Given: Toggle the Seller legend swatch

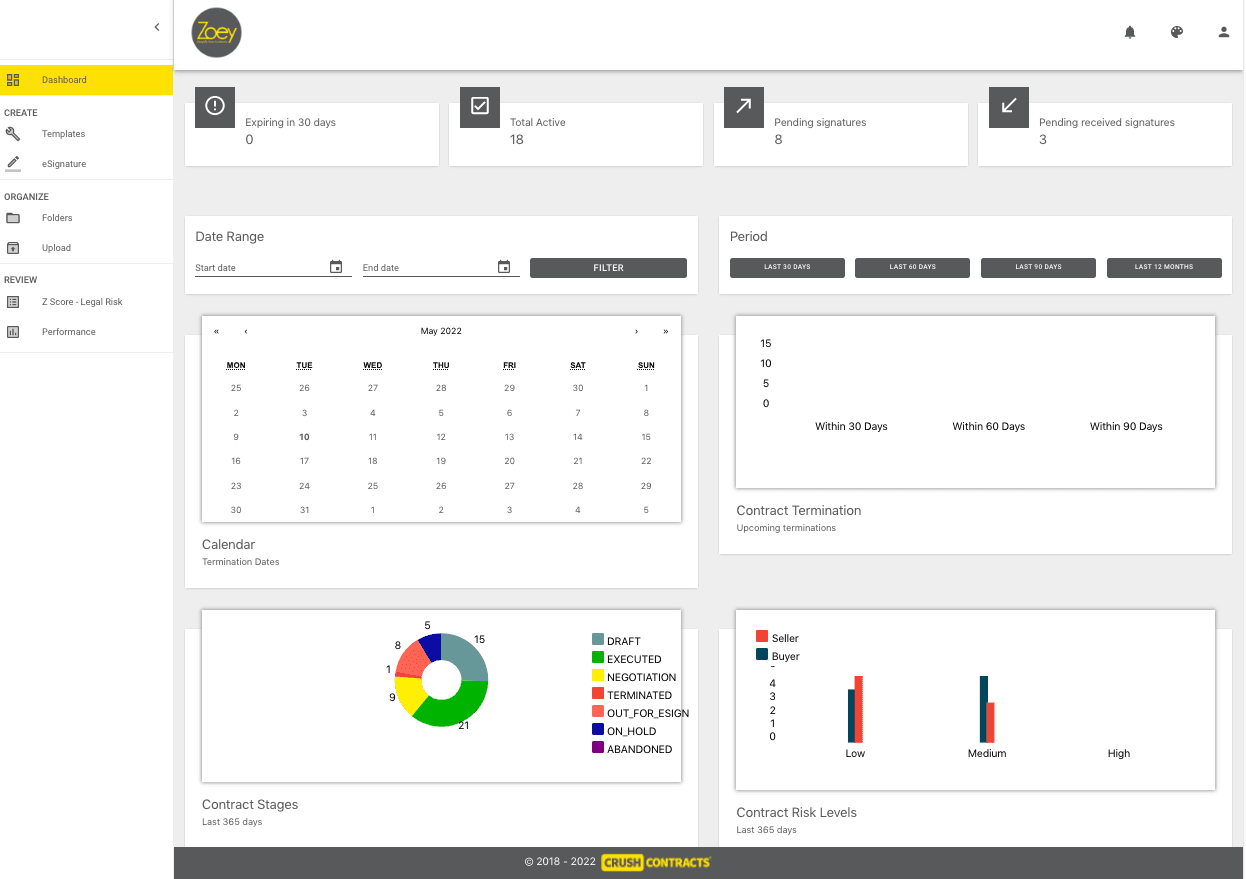Looking at the screenshot, I should tap(762, 637).
